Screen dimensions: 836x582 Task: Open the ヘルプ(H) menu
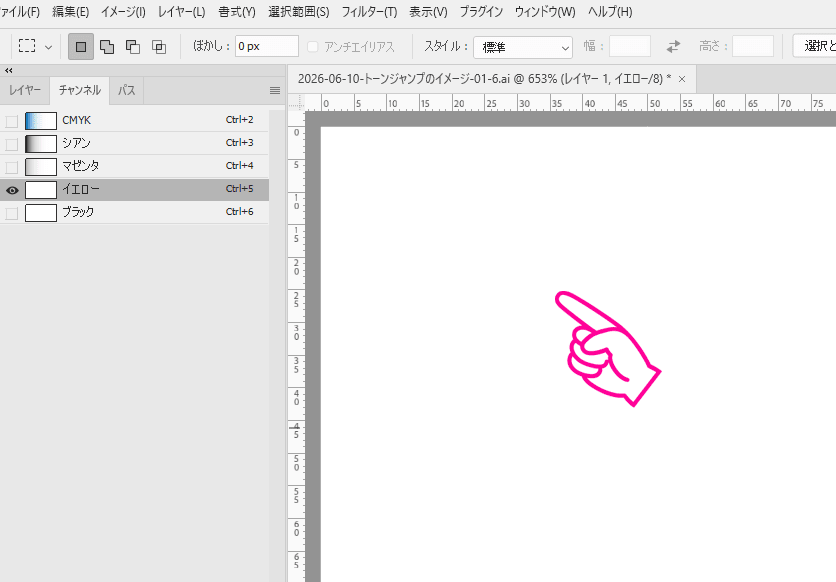[x=610, y=12]
